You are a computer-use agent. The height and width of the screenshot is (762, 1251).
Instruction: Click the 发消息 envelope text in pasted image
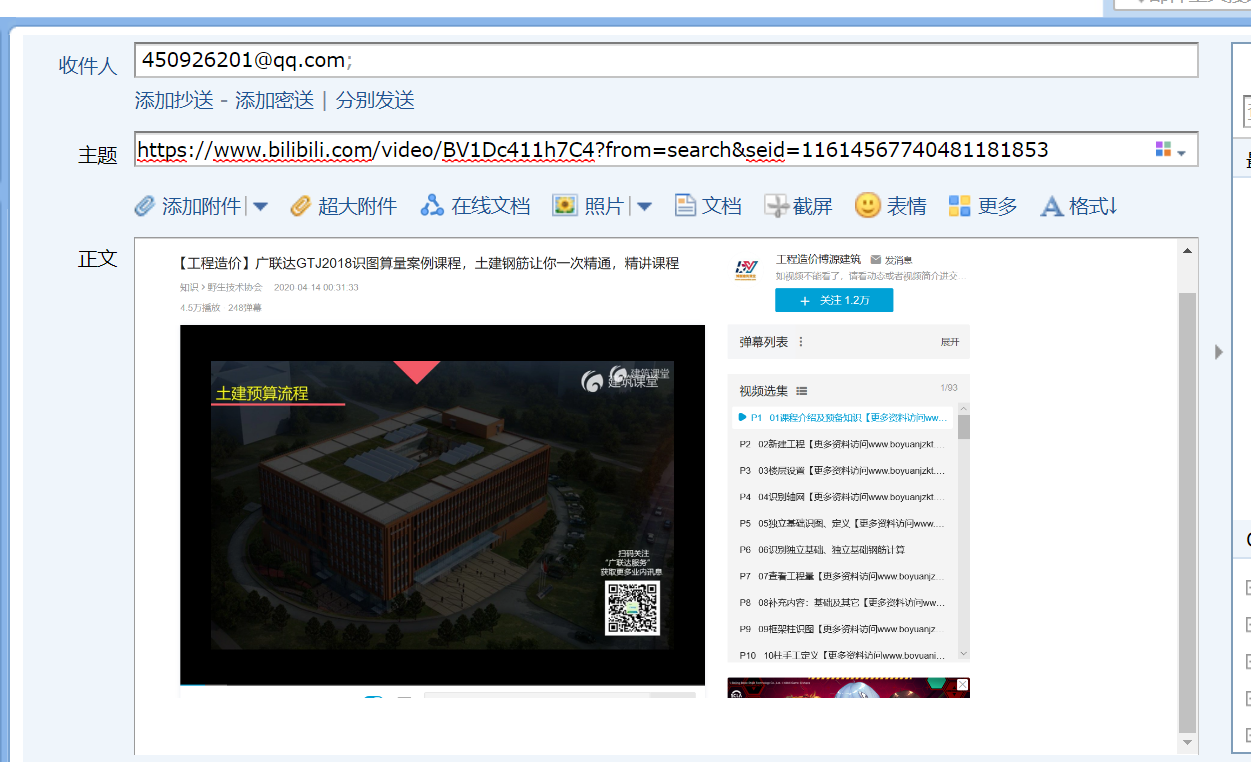(891, 259)
